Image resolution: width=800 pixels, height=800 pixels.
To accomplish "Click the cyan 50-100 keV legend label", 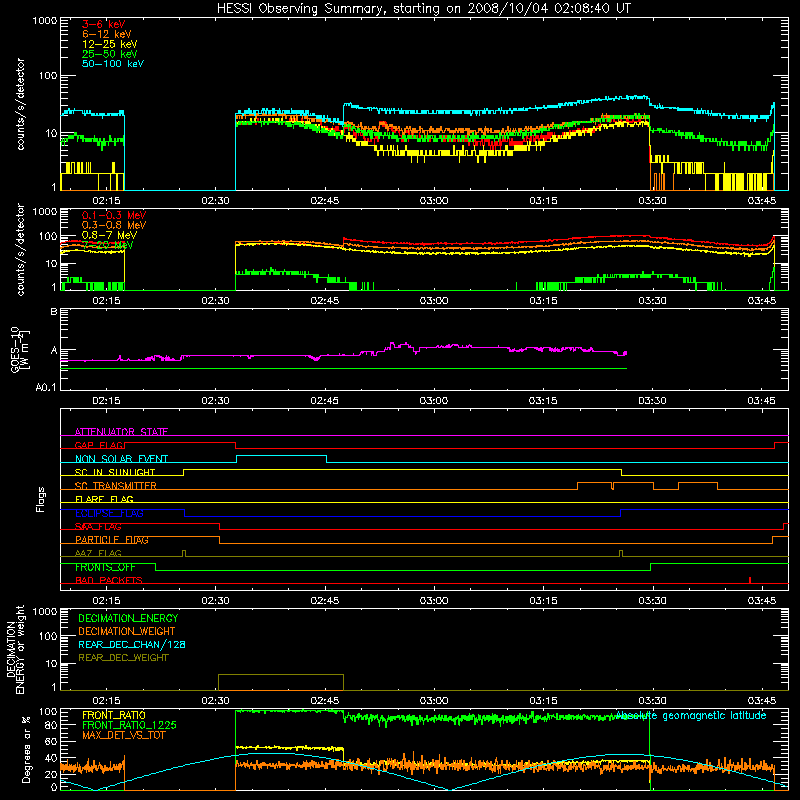I will coord(113,64).
